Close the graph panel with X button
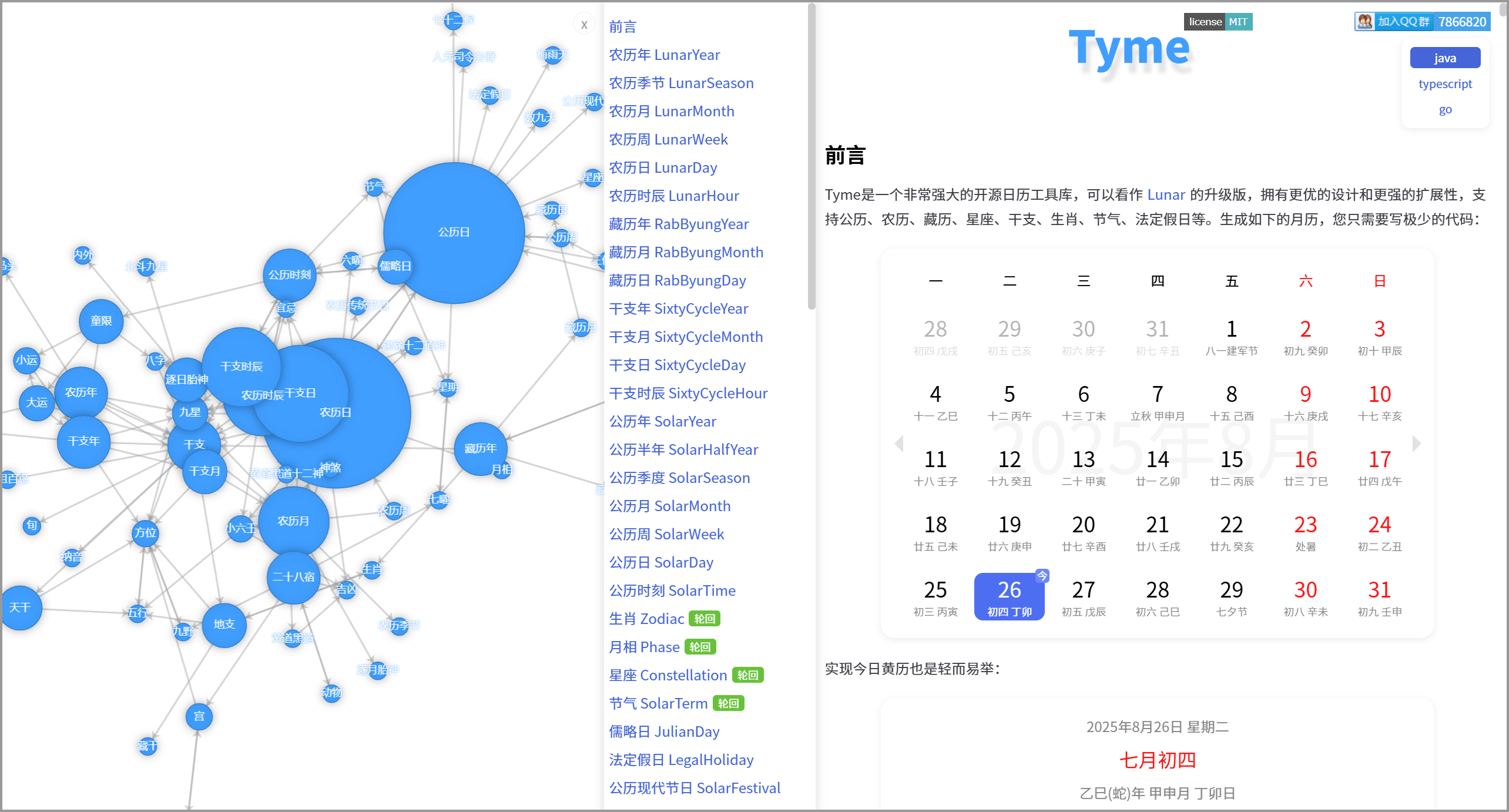1509x812 pixels. point(584,25)
